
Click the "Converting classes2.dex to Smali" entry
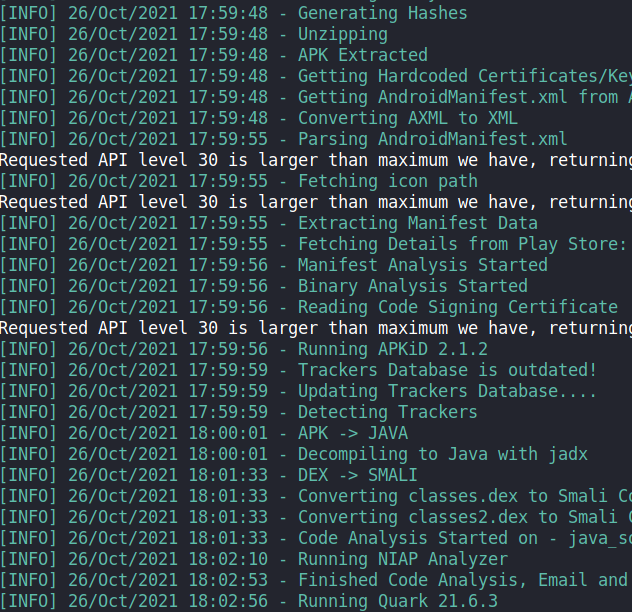click(464, 517)
